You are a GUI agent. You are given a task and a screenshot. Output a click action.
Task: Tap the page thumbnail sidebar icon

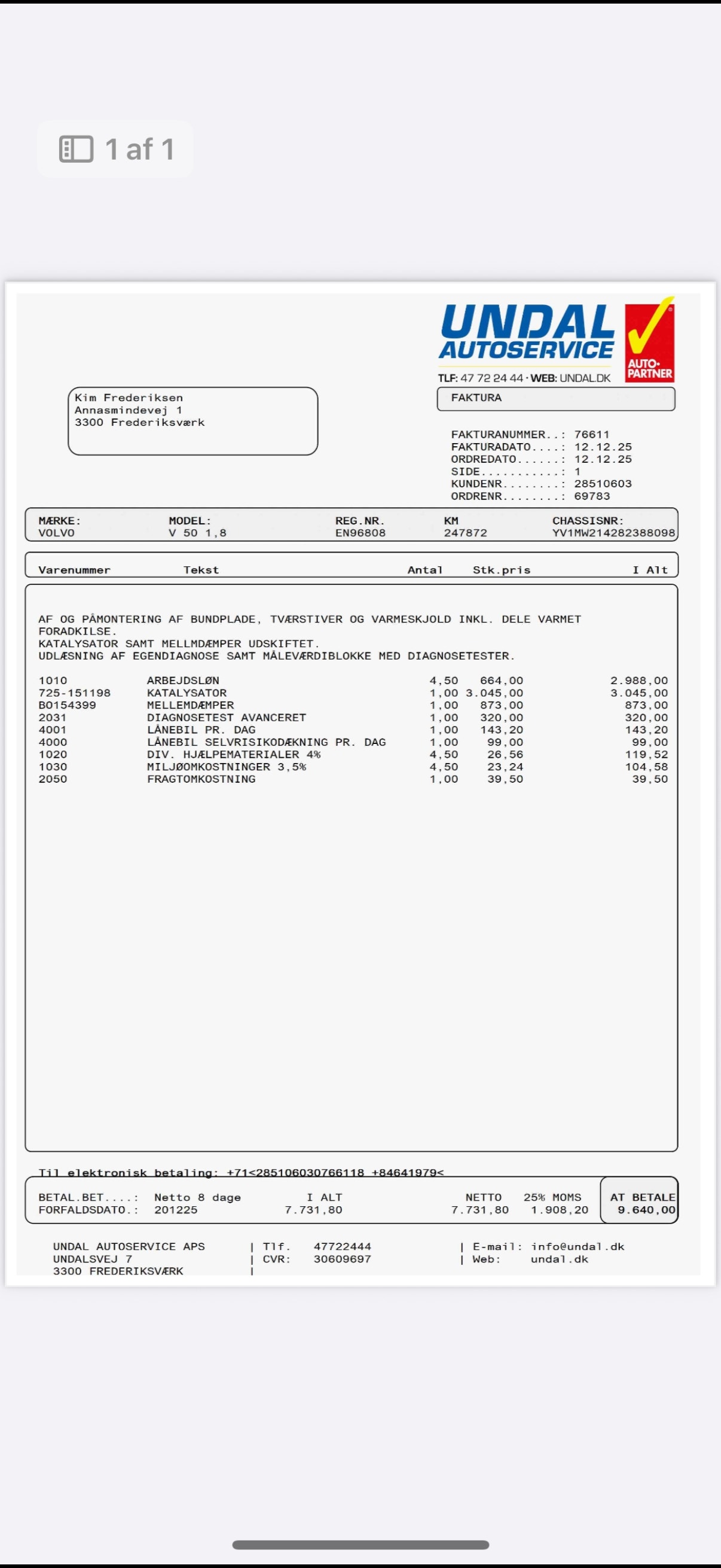(76, 149)
